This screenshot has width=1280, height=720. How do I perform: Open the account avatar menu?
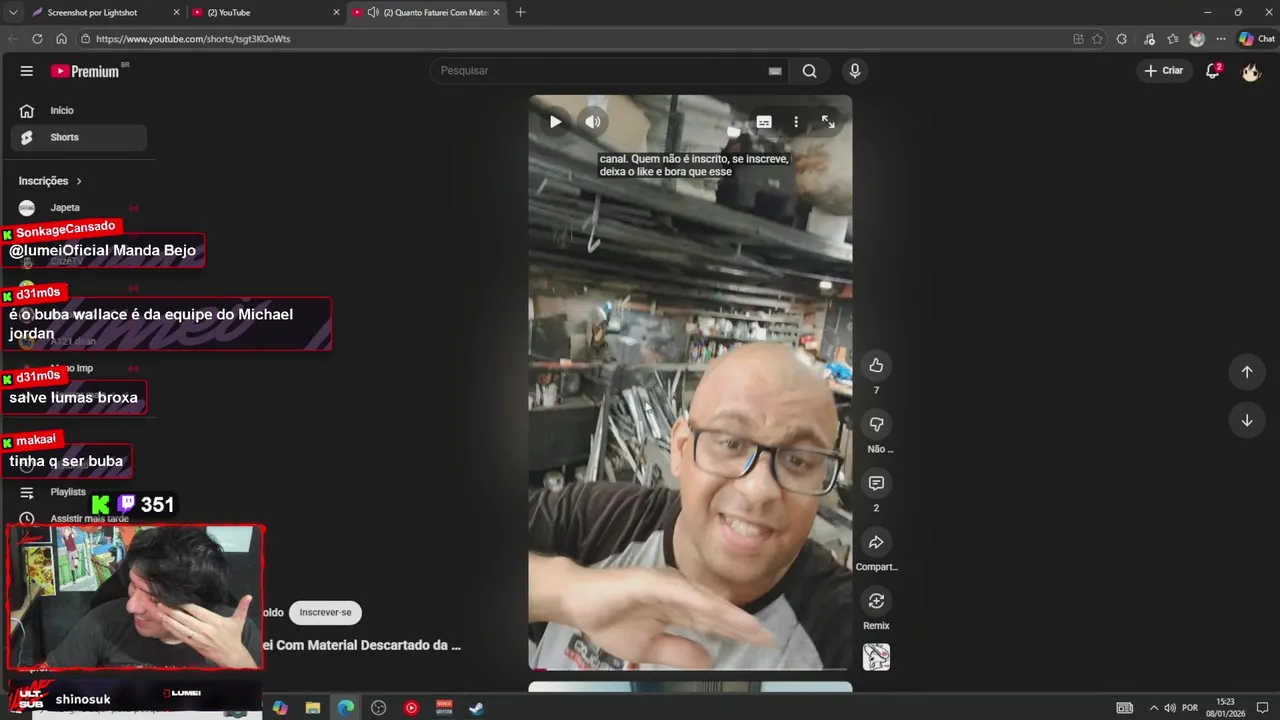pyautogui.click(x=1250, y=71)
